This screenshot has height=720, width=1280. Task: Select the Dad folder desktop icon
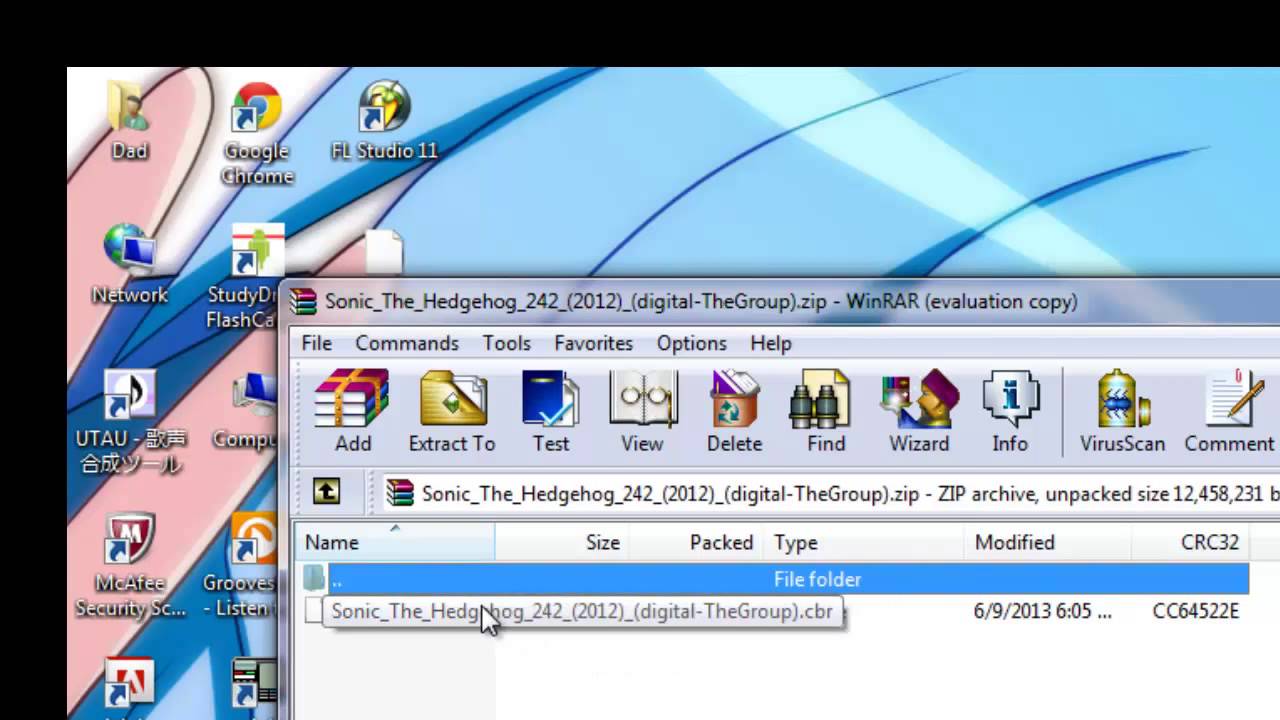tap(129, 121)
